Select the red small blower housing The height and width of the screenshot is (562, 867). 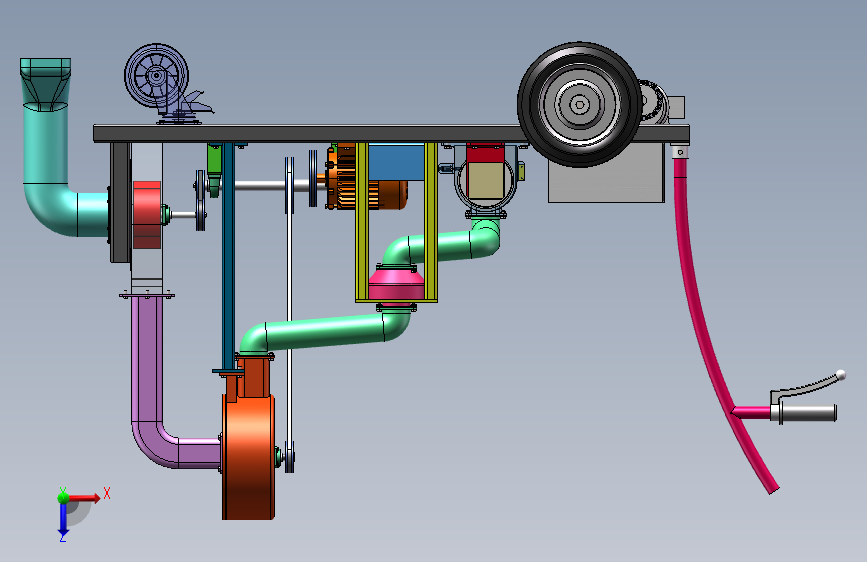pyautogui.click(x=147, y=215)
